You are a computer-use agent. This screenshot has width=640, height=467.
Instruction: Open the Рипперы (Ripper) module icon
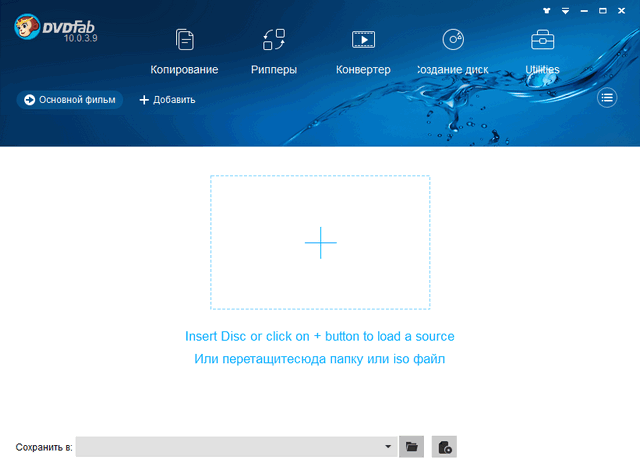(x=274, y=40)
